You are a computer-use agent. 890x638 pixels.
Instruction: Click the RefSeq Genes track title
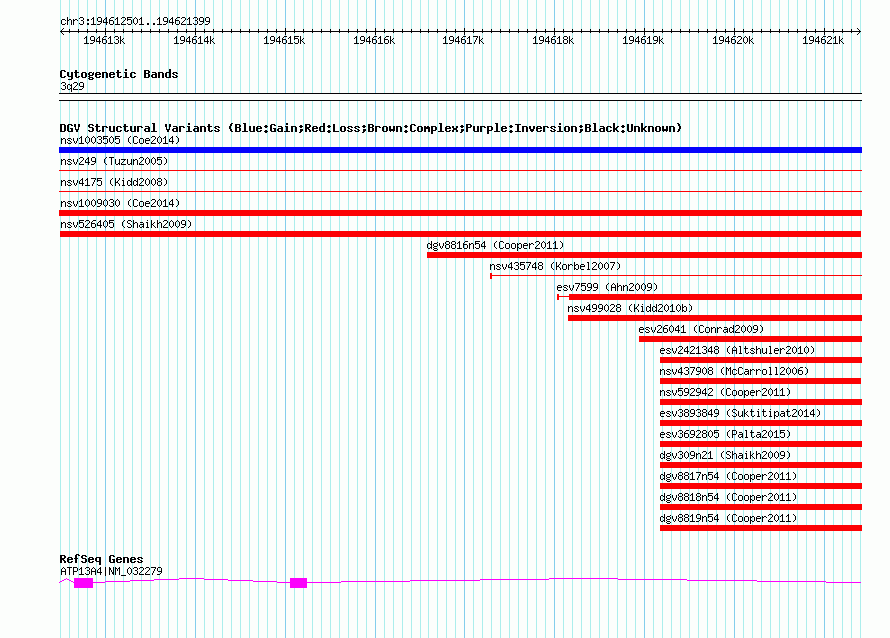(101, 559)
